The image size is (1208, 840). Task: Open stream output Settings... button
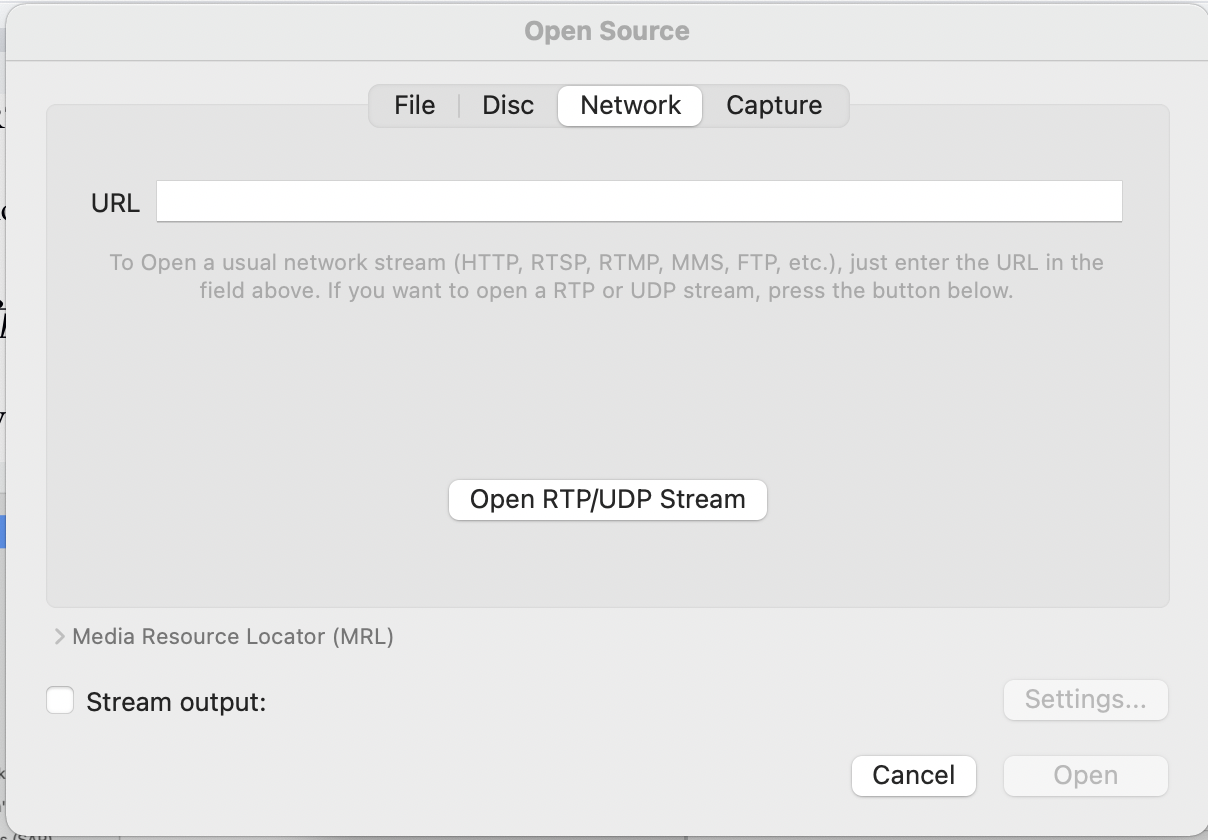click(1085, 700)
